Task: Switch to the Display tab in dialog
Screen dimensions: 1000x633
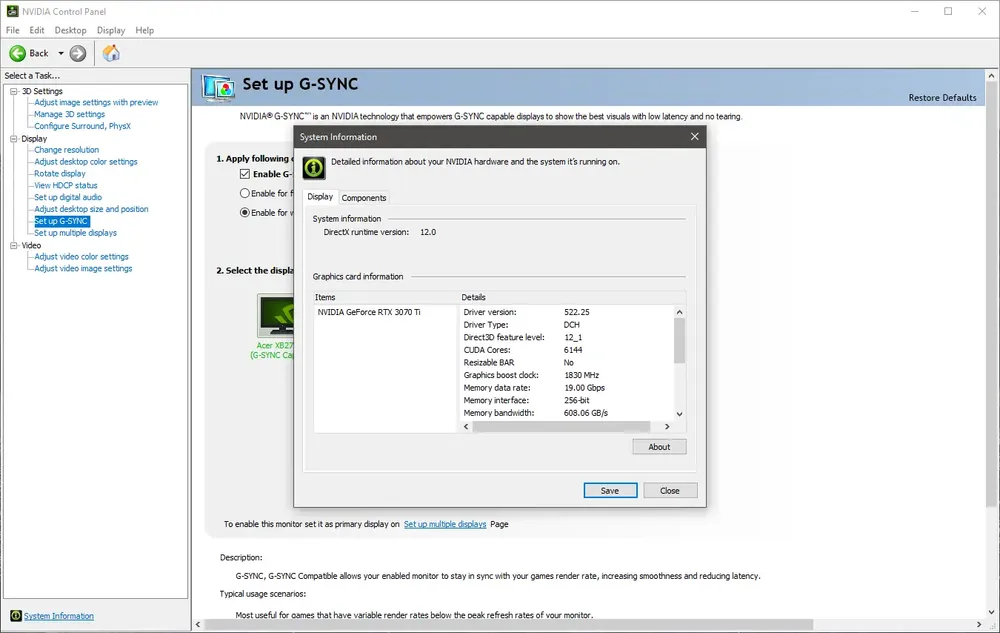Action: [x=320, y=196]
